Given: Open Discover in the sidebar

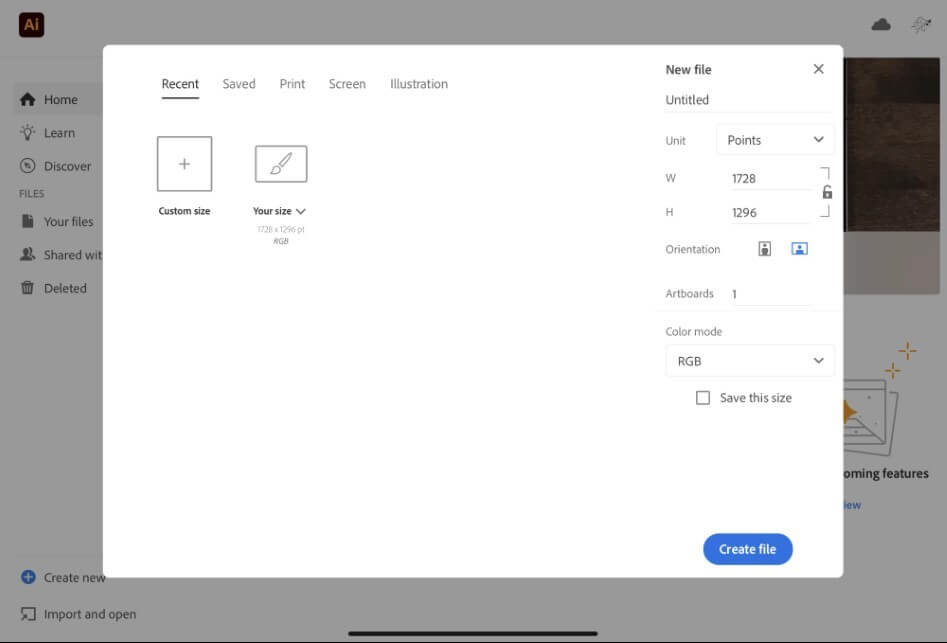Looking at the screenshot, I should pyautogui.click(x=67, y=166).
